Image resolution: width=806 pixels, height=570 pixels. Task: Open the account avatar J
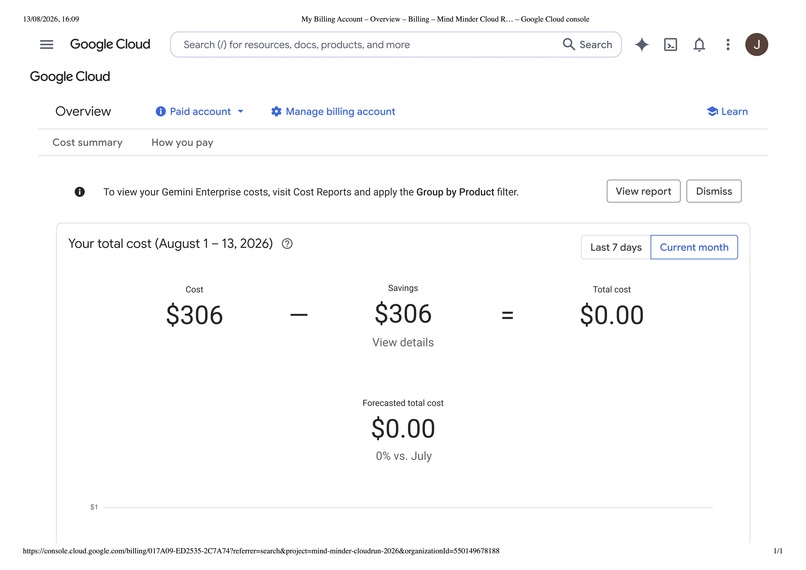click(x=757, y=45)
